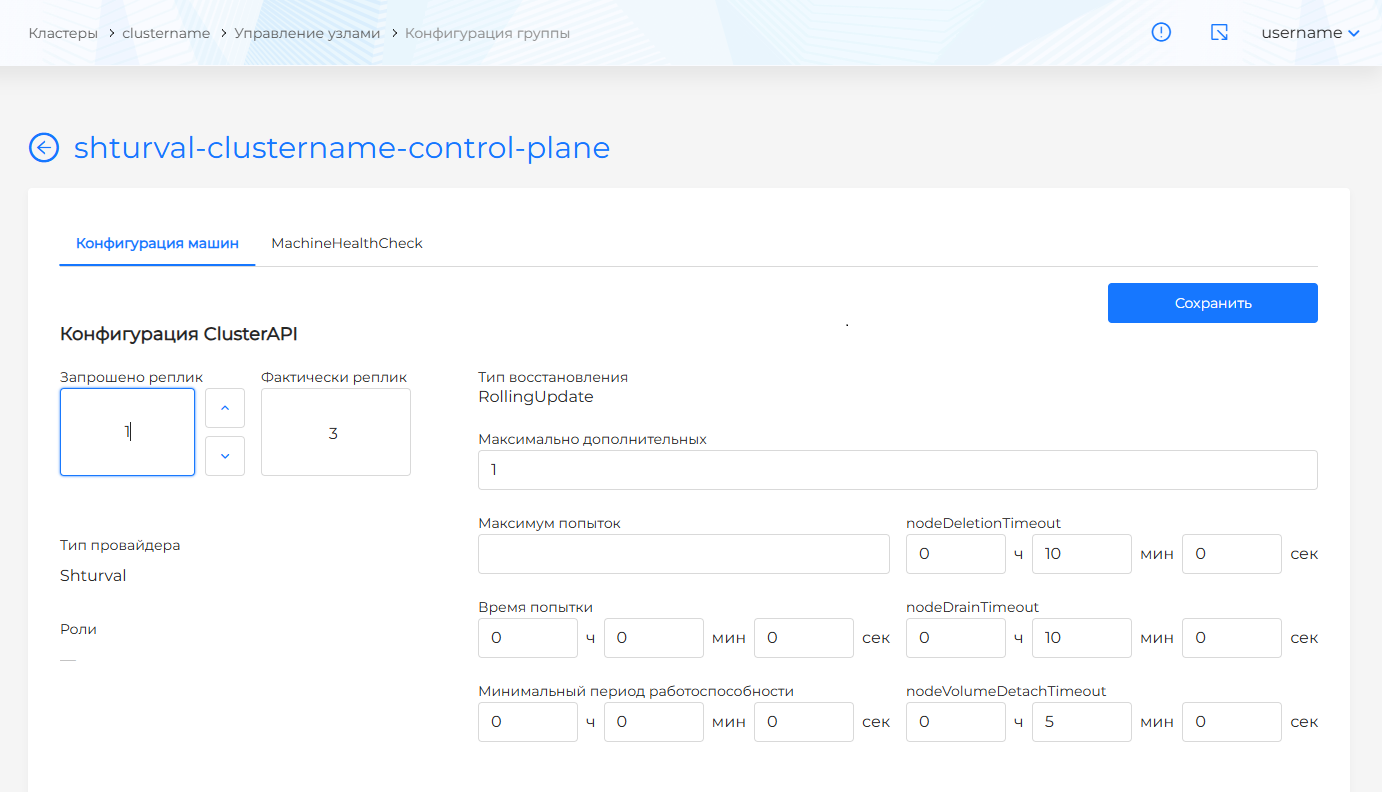Click Минимальный период работоспособности hours field
The height and width of the screenshot is (792, 1382).
[527, 722]
